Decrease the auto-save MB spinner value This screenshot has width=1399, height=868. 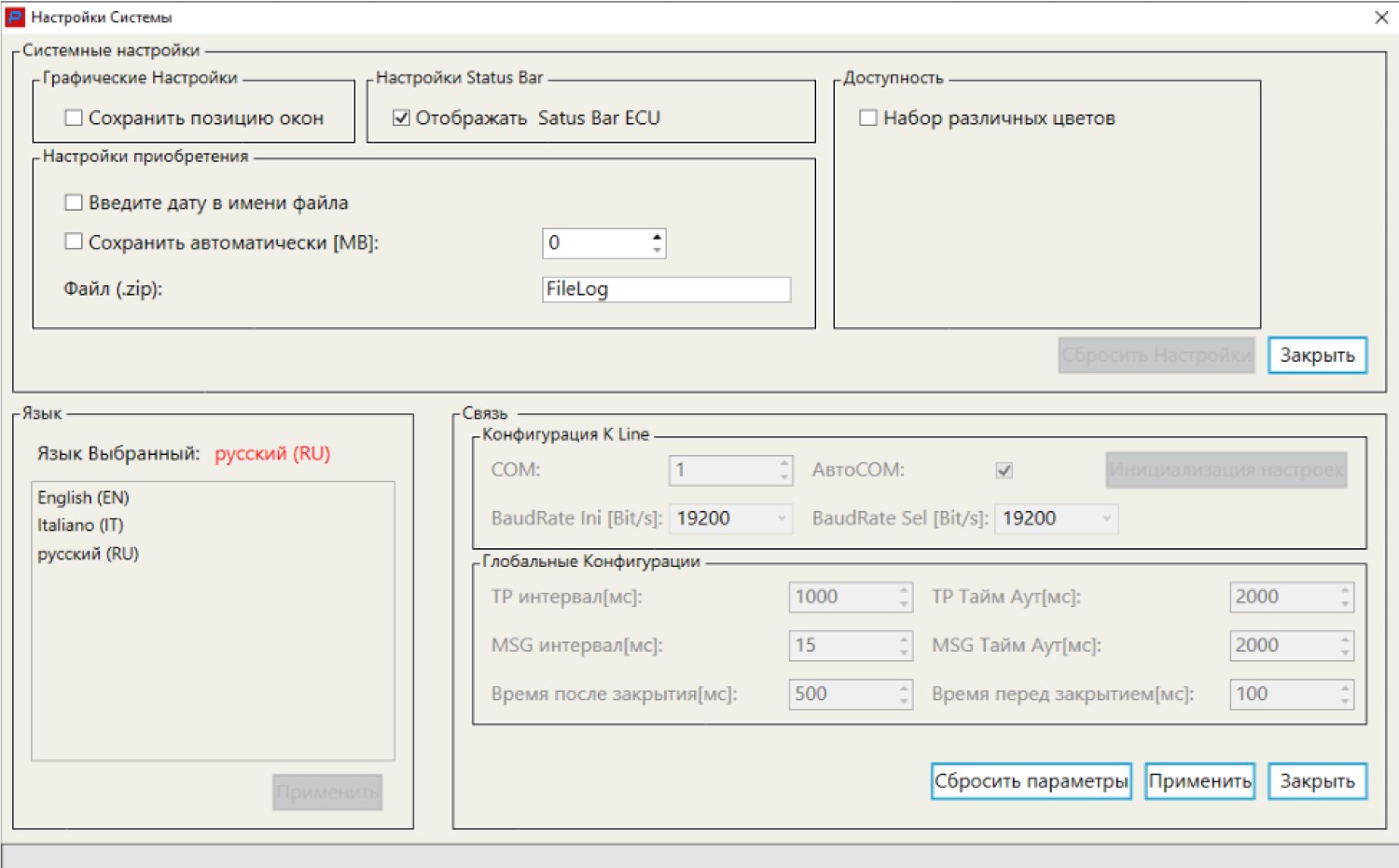[658, 250]
